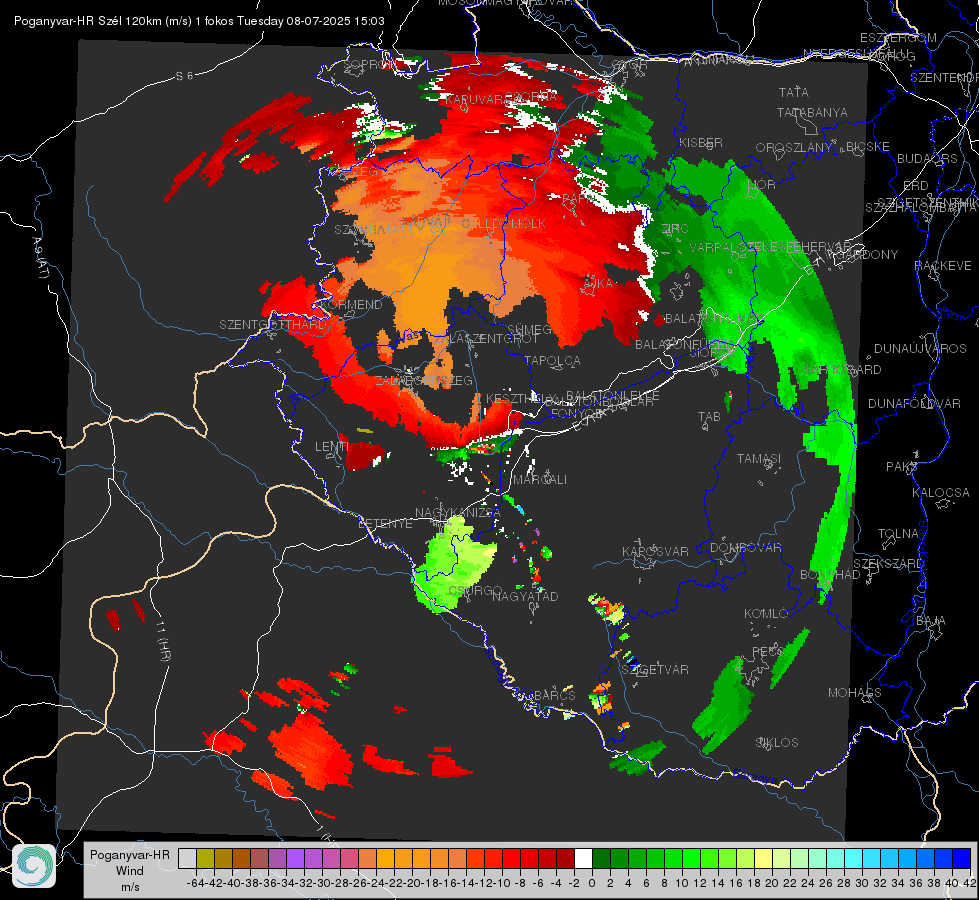Click the LENTI city label
Image resolution: width=979 pixels, height=900 pixels.
(x=332, y=447)
